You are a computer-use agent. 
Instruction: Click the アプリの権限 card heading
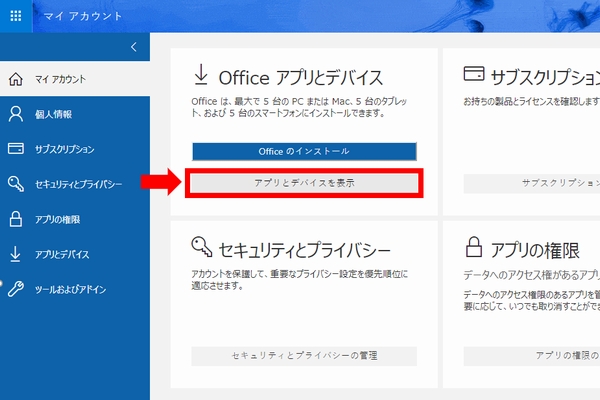pyautogui.click(x=535, y=251)
